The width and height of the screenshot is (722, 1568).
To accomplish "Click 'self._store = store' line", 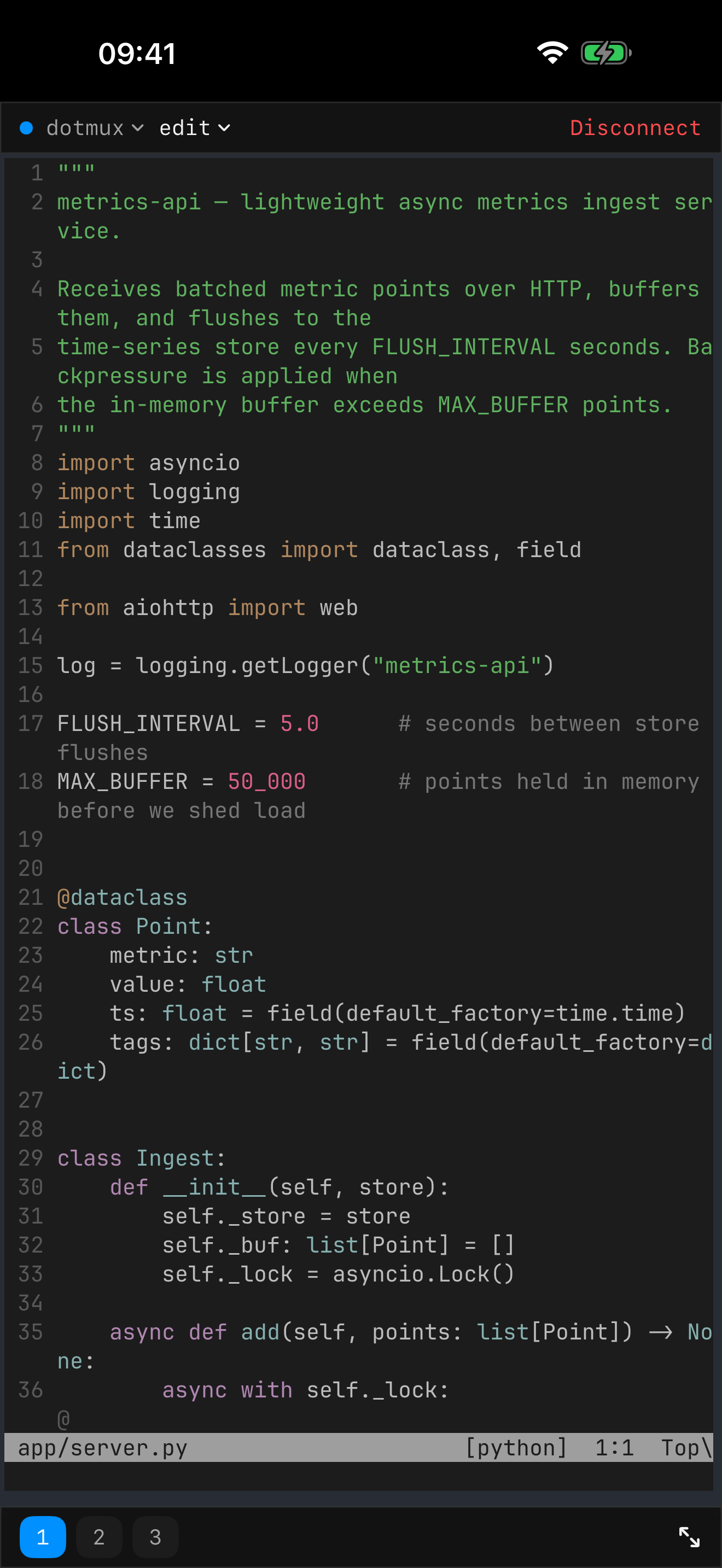I will click(286, 1216).
